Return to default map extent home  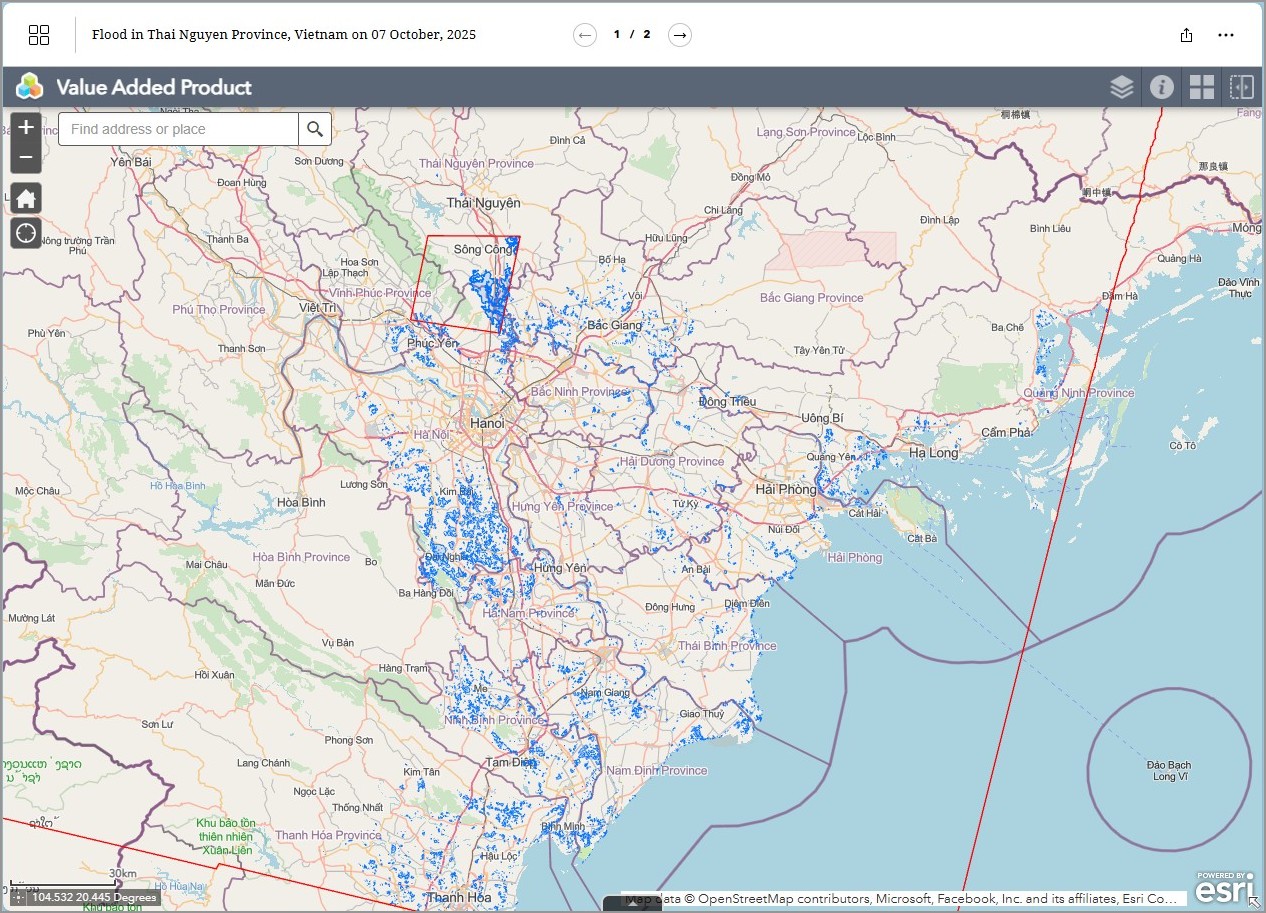[x=26, y=198]
